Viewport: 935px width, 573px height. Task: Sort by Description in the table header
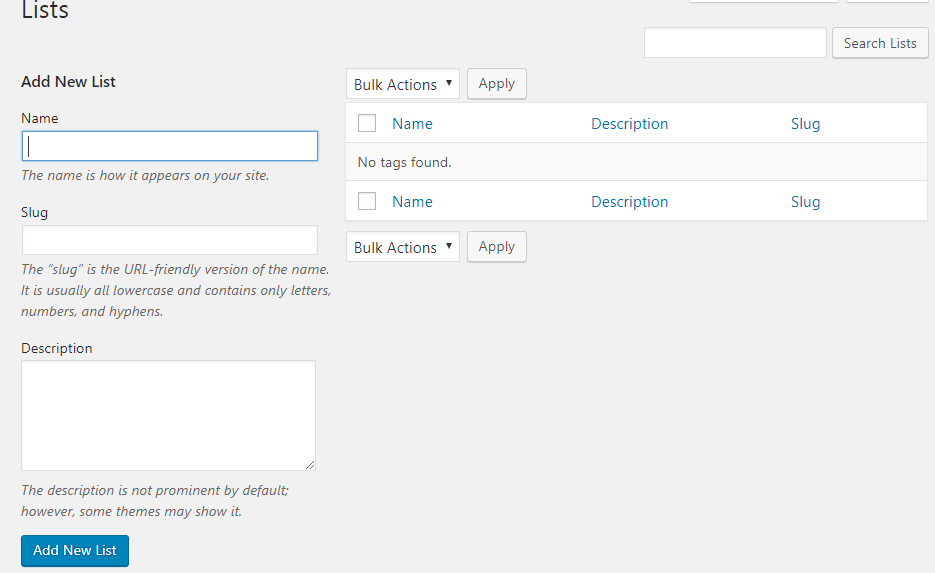(x=629, y=124)
